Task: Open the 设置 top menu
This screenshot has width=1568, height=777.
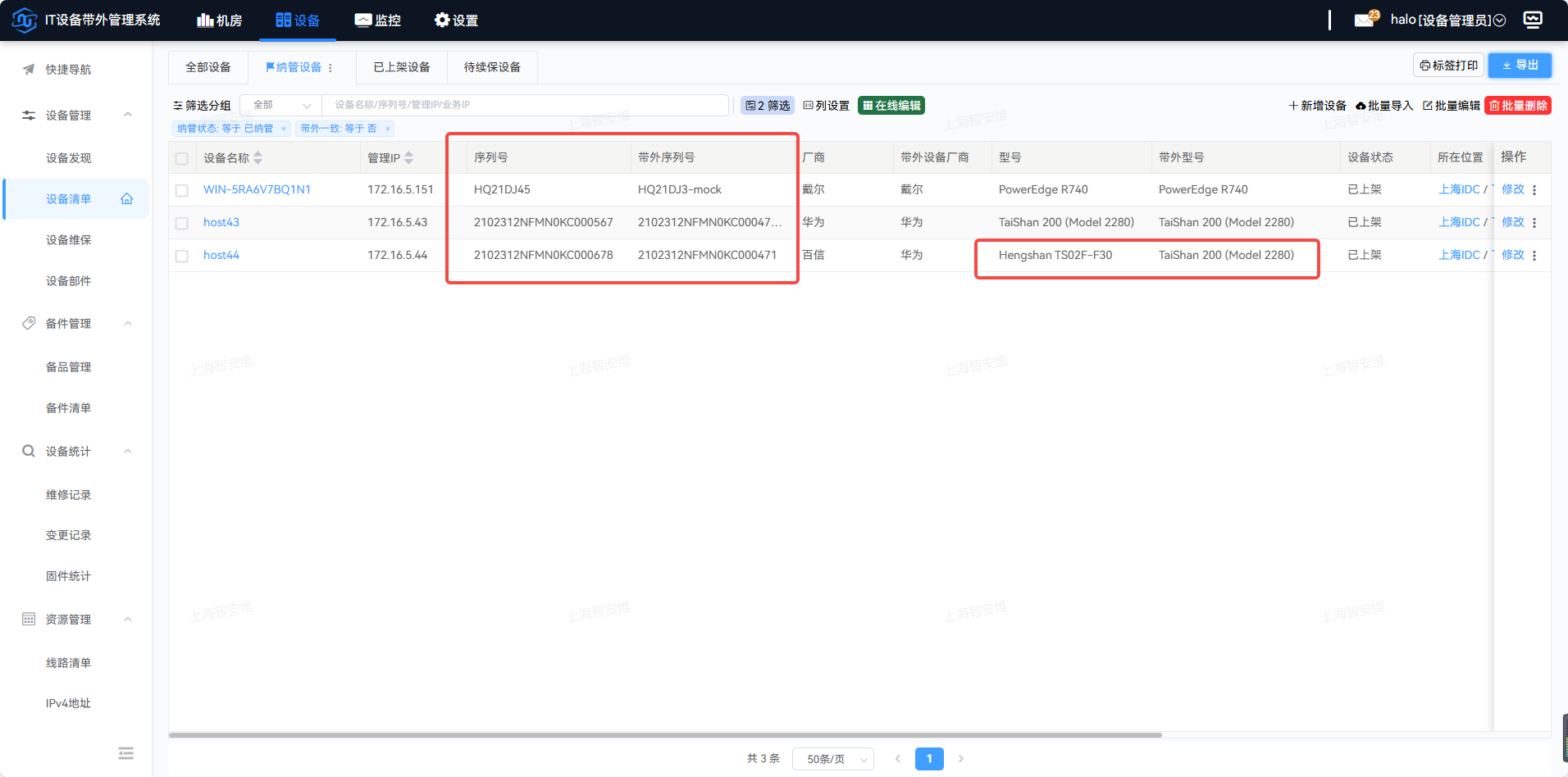Action: click(456, 20)
